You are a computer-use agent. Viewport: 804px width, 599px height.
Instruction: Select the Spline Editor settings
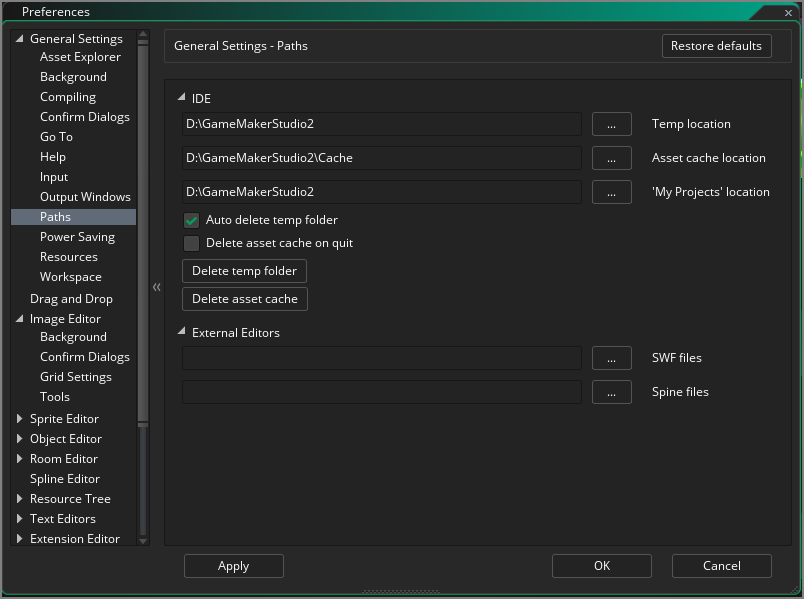click(x=65, y=479)
